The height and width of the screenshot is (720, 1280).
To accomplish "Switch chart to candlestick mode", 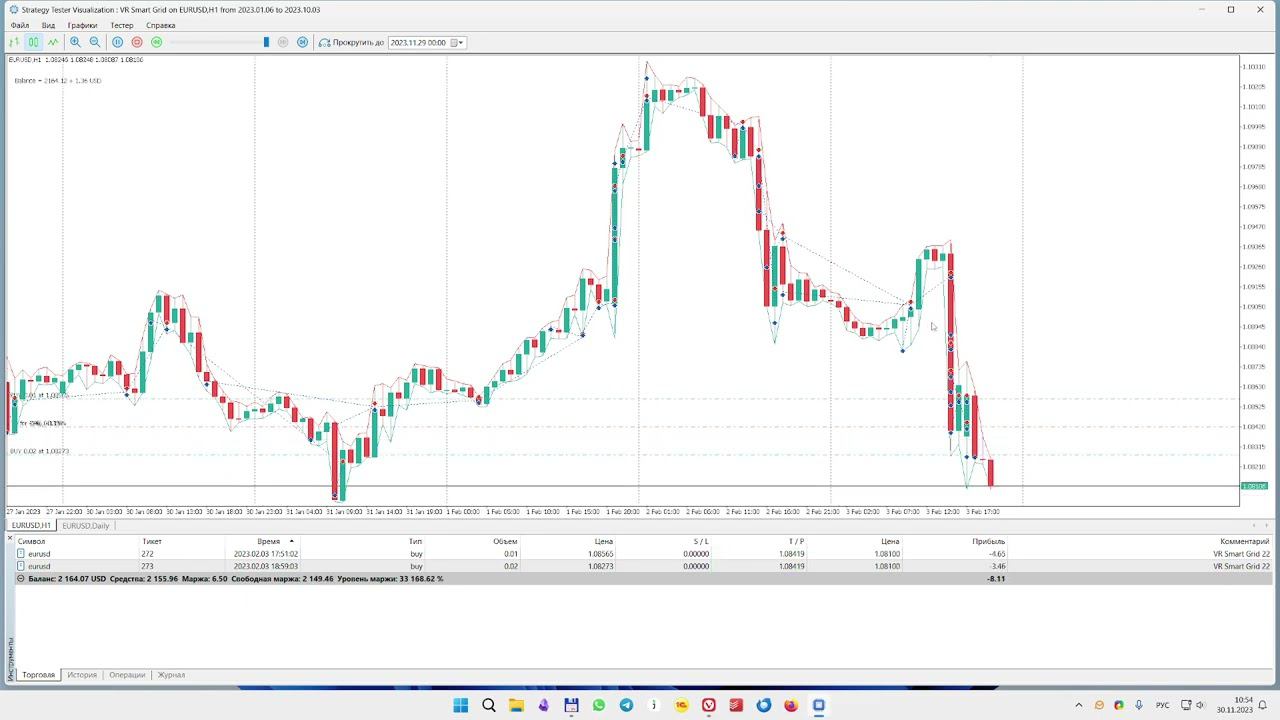I will click(33, 42).
